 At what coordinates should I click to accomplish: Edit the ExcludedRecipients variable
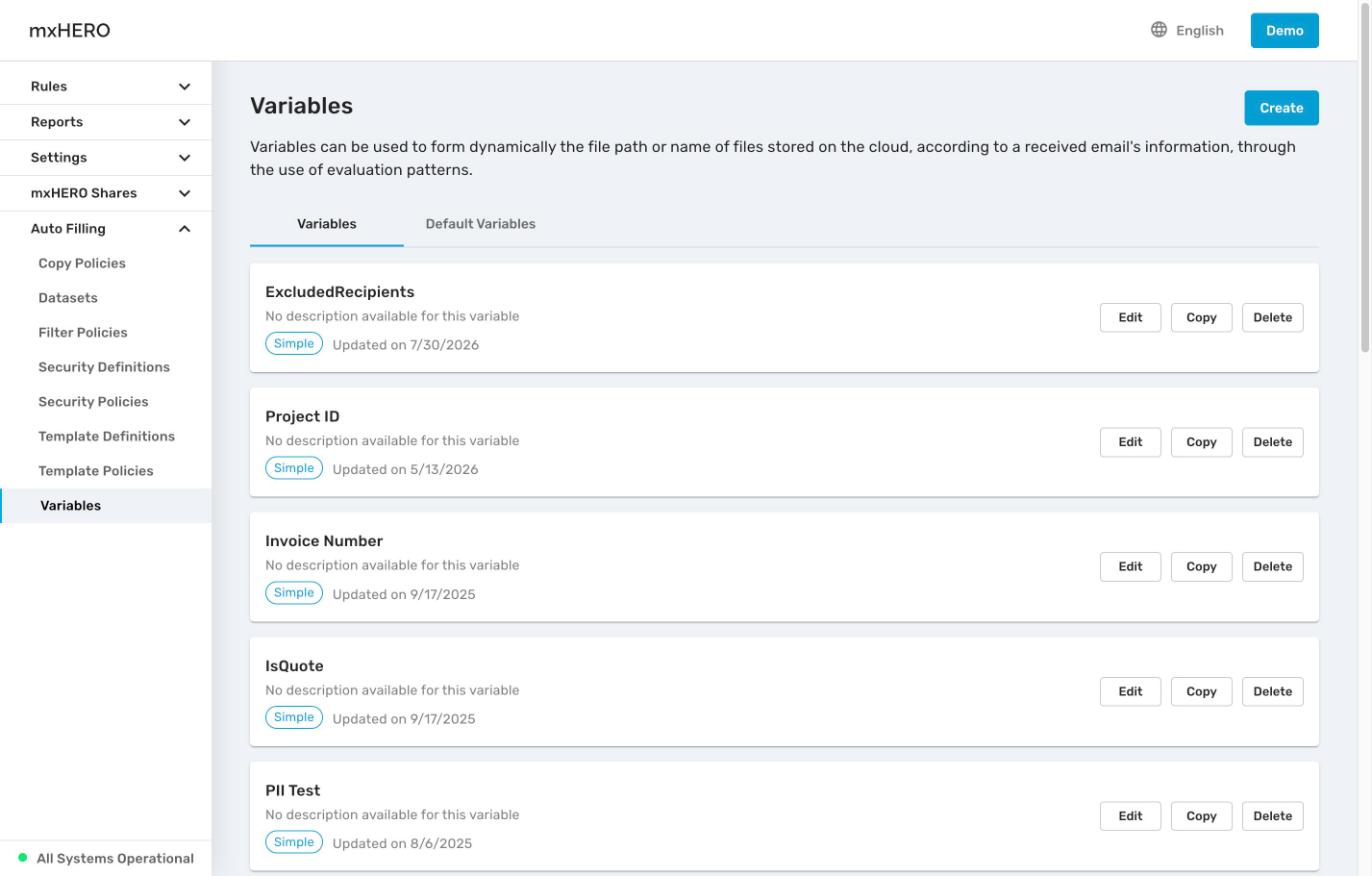pos(1130,317)
